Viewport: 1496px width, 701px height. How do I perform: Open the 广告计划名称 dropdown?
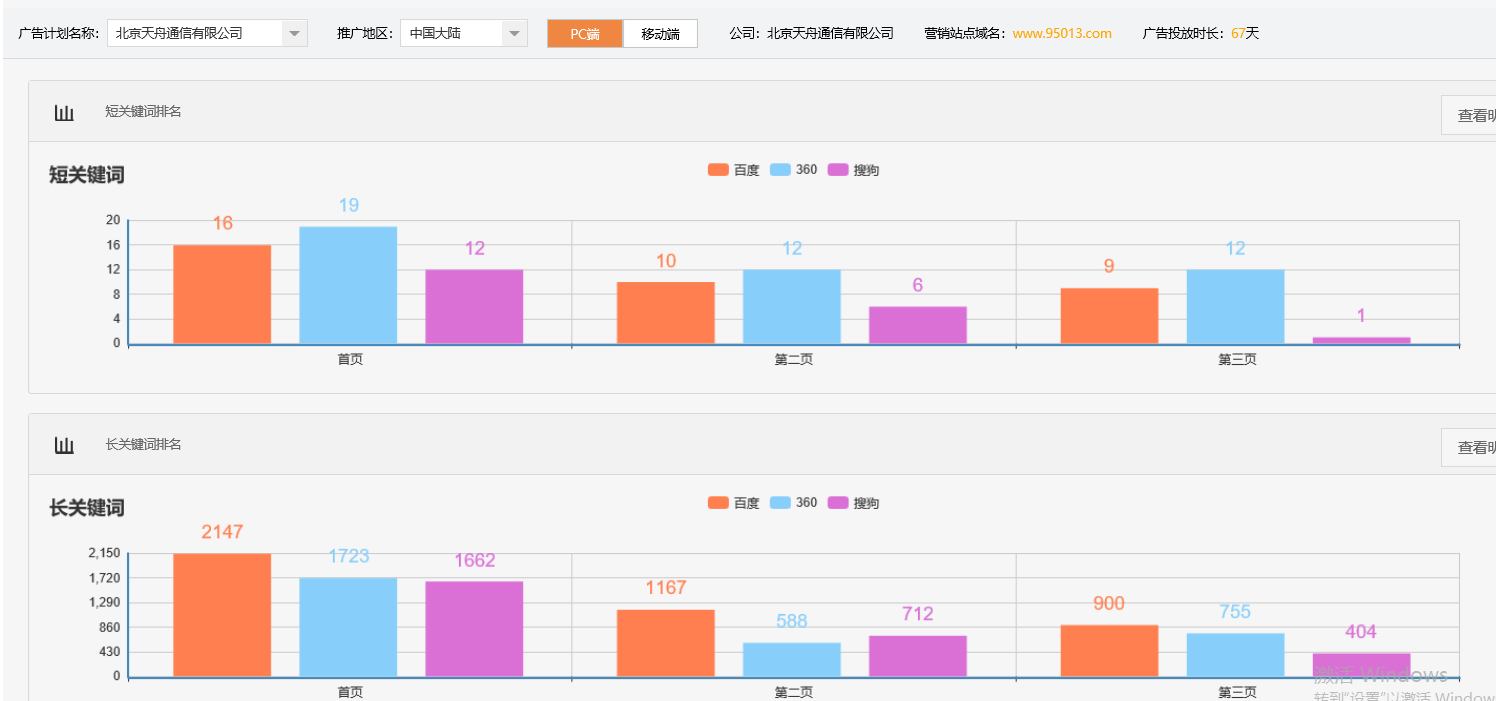pos(293,32)
